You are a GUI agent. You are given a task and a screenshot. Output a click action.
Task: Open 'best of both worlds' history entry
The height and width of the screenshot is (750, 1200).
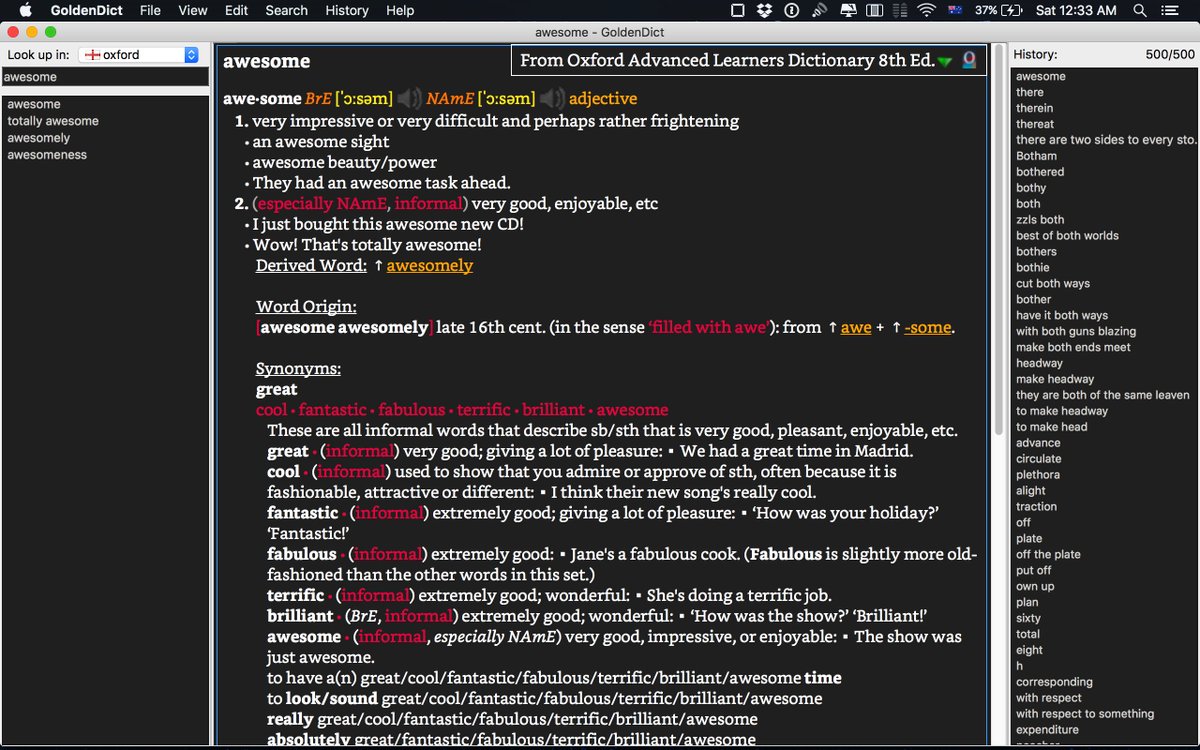tap(1067, 236)
